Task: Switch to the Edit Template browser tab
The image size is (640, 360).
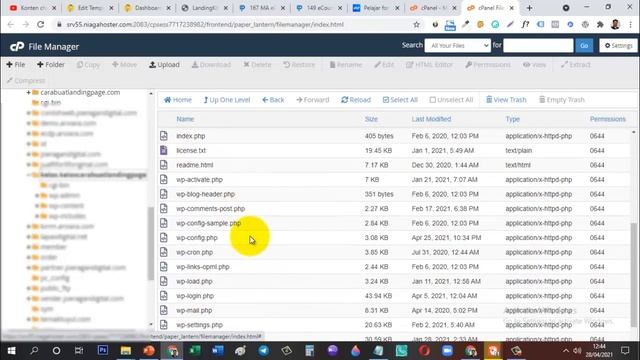Action: click(90, 8)
